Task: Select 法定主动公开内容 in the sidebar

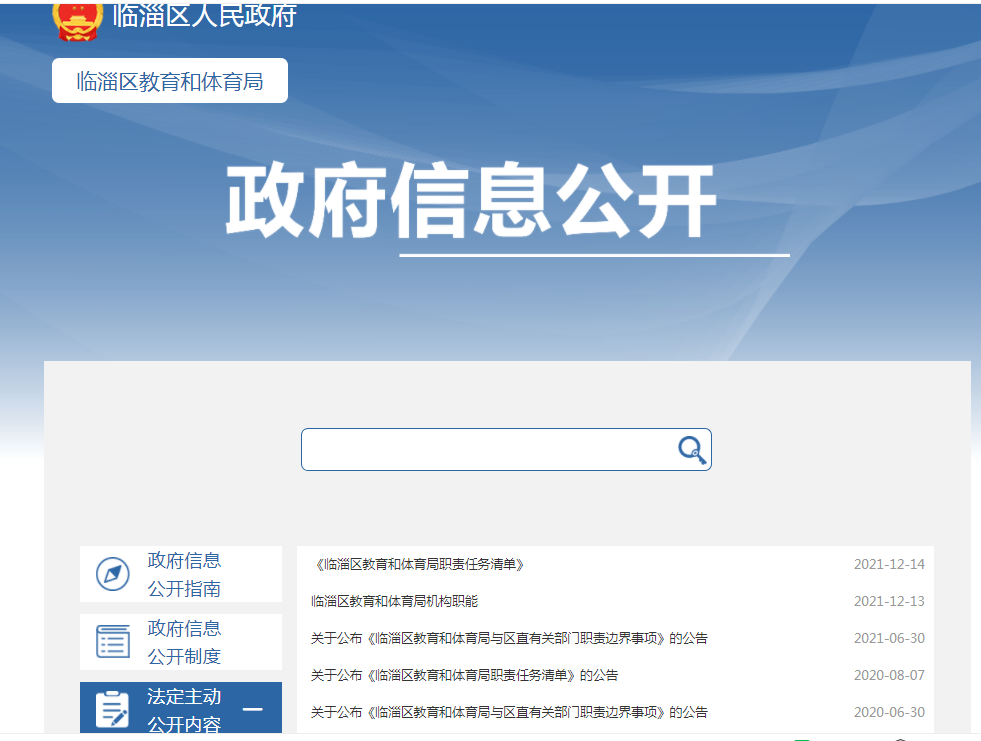Action: click(184, 709)
